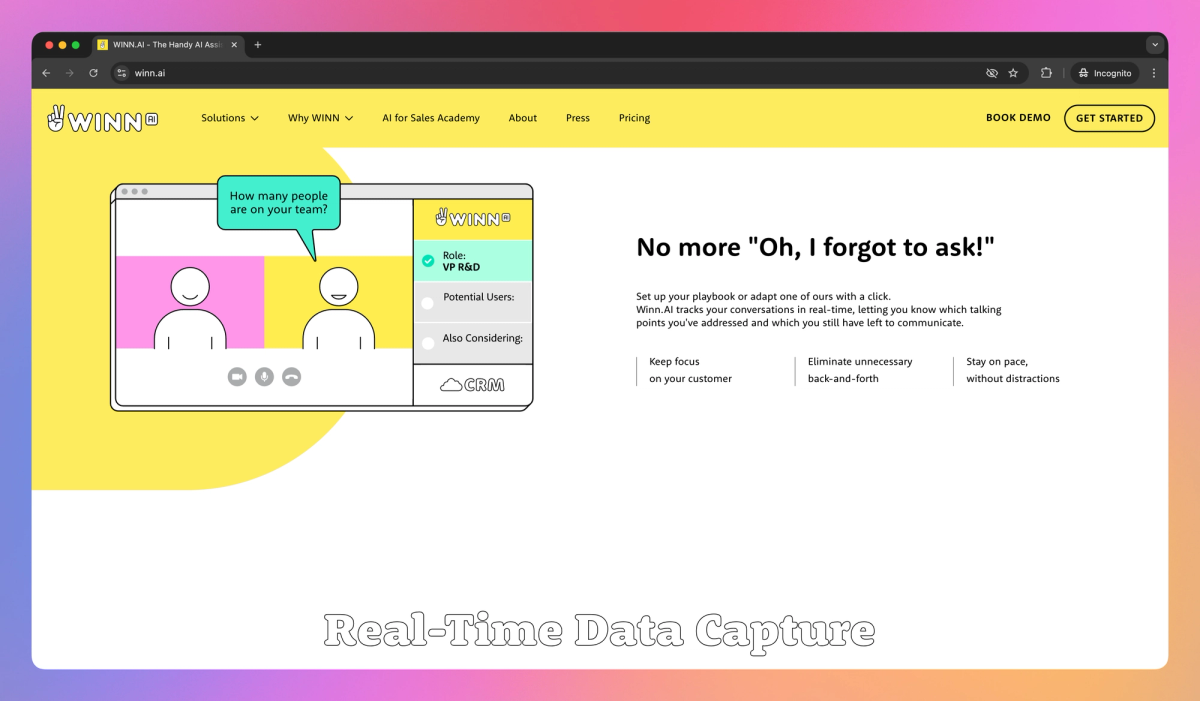Reload the page with refresh icon

[94, 73]
